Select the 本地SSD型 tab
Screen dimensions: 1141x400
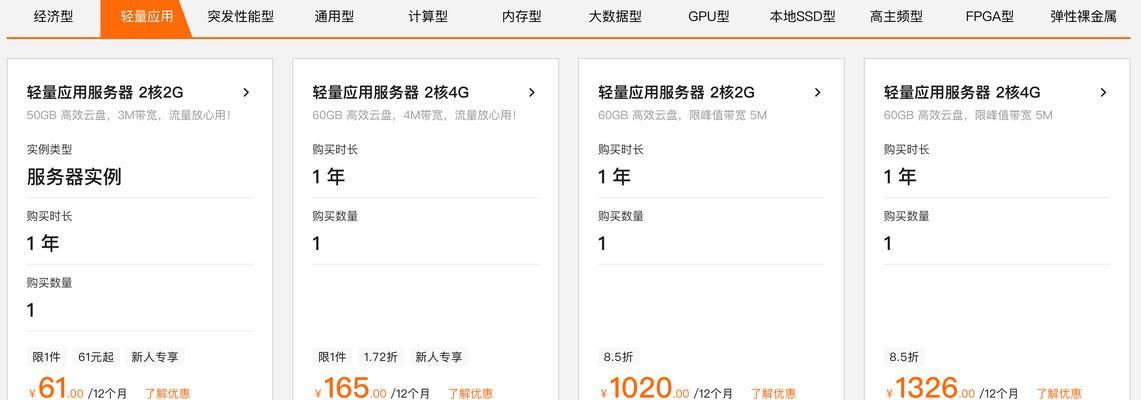tap(803, 17)
